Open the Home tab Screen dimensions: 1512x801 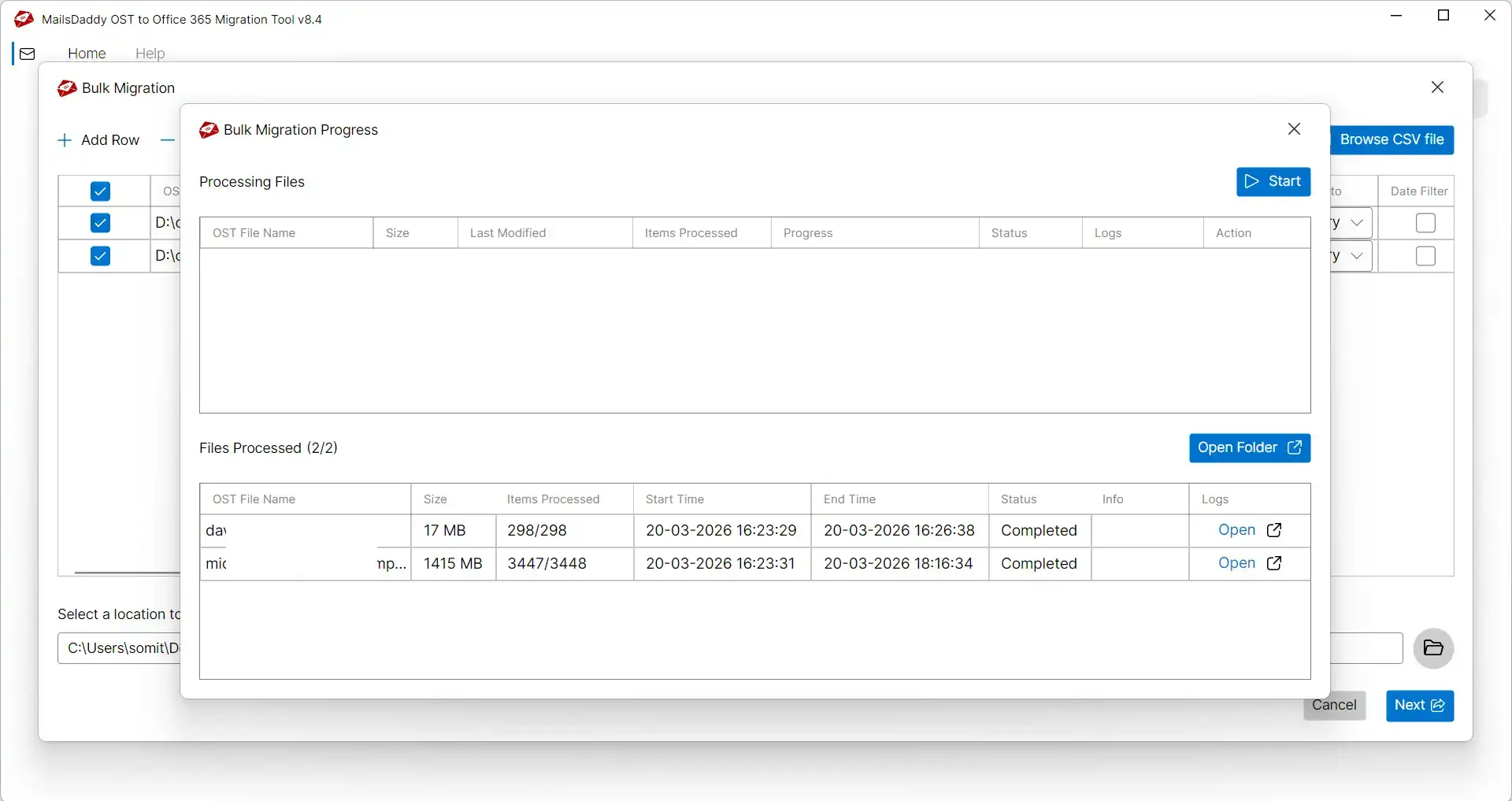point(87,54)
